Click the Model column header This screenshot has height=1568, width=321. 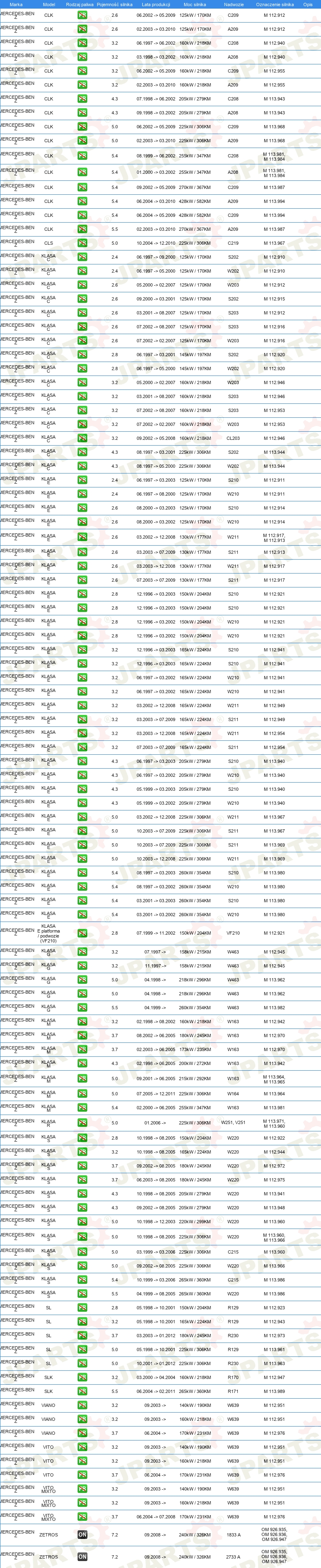pyautogui.click(x=49, y=4)
